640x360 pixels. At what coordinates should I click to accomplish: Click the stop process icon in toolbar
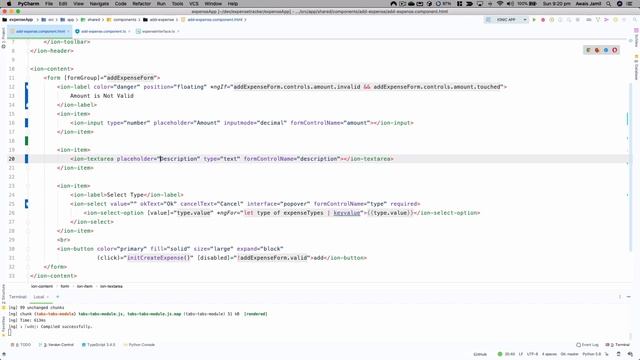click(578, 20)
